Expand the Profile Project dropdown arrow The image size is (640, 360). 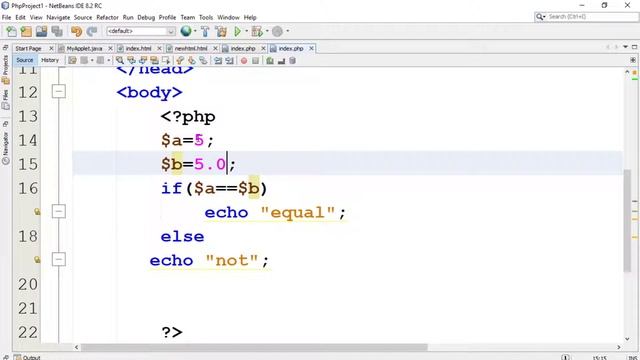(288, 31)
